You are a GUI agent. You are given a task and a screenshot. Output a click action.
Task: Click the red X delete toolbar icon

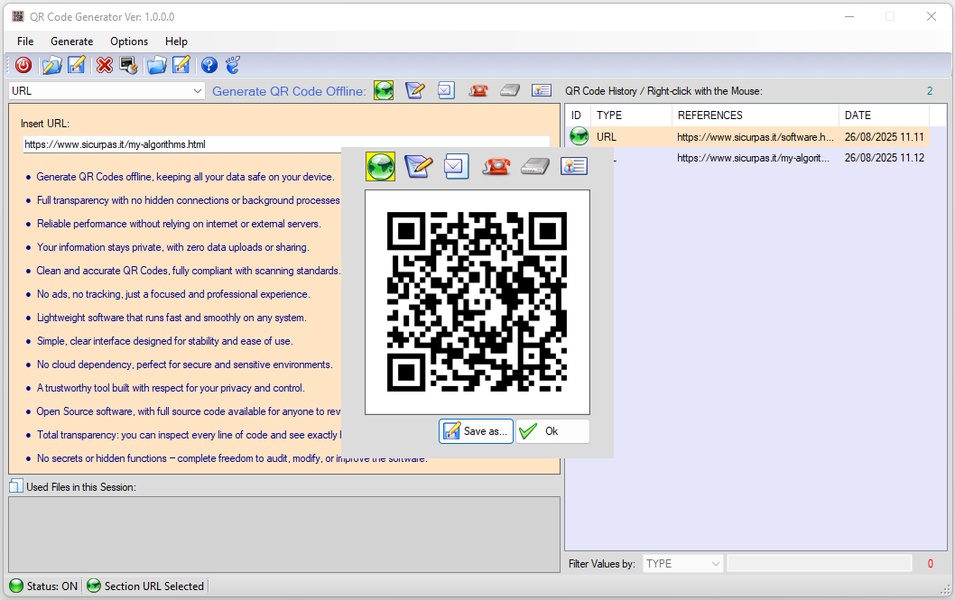(x=104, y=65)
